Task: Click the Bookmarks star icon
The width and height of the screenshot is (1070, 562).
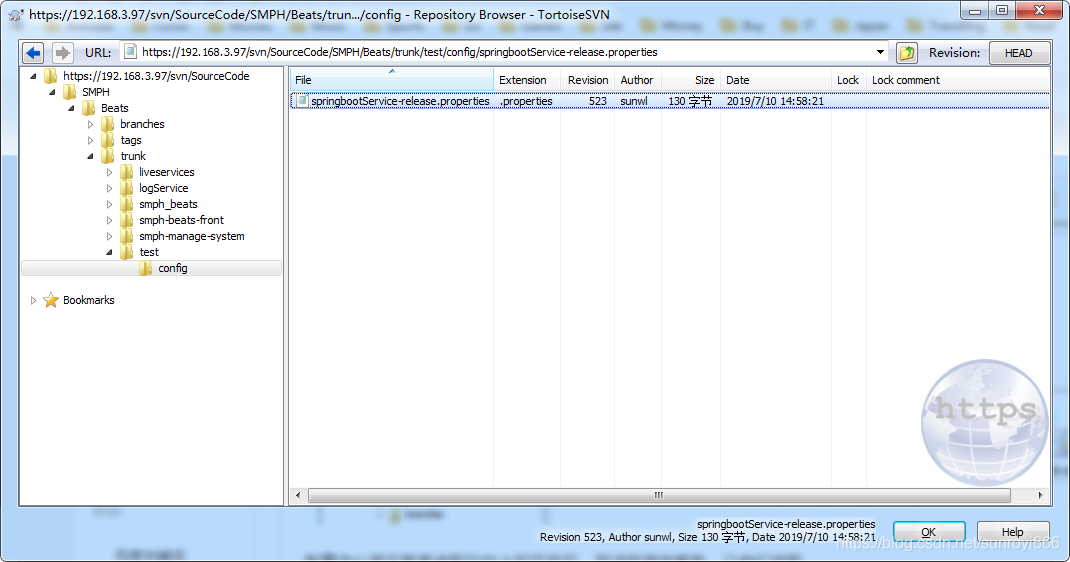Action: pos(51,300)
